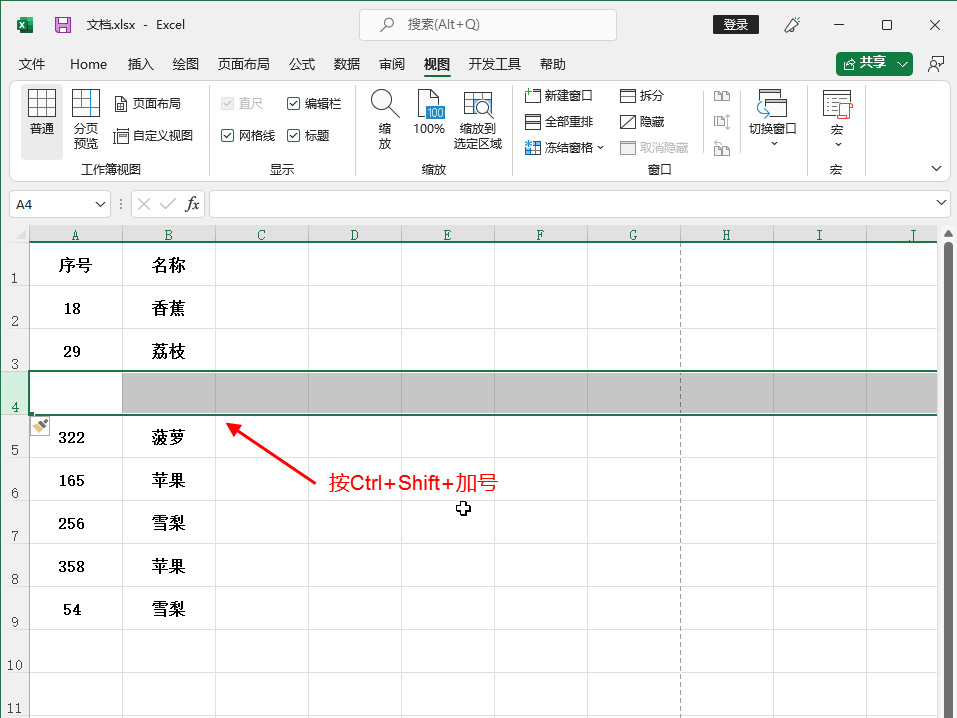Screen dimensions: 957x718
Task: Click the comments person icon
Action: [x=936, y=64]
